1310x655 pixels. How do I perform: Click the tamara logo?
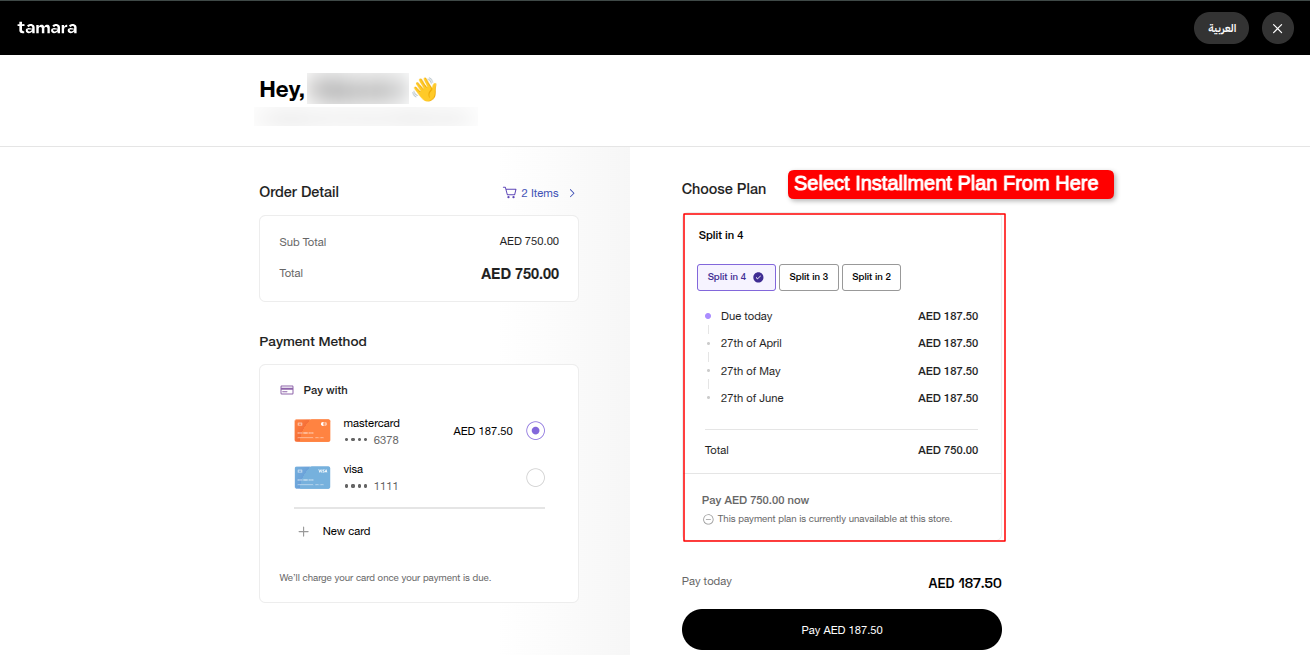47,28
